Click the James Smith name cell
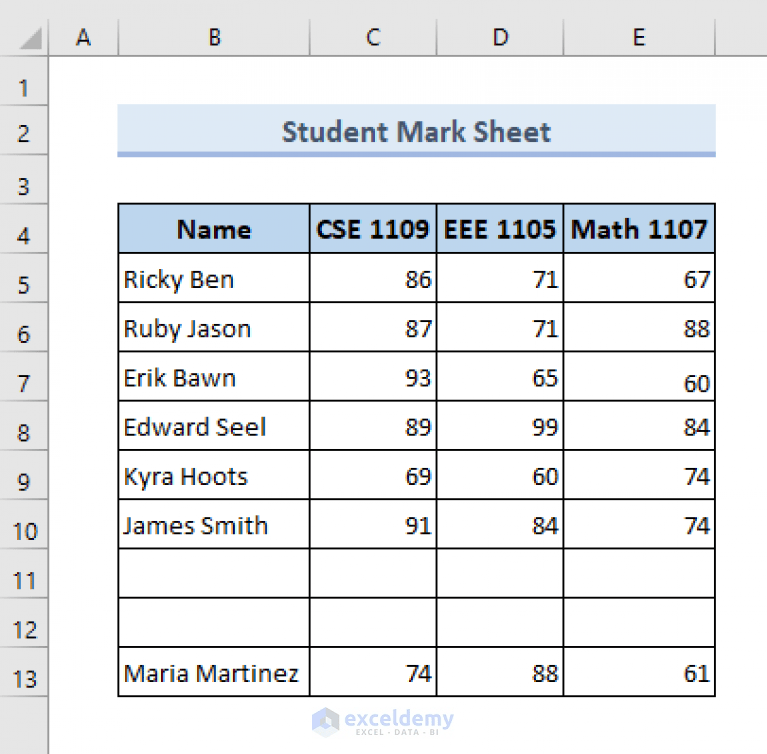The image size is (767, 754). 214,524
